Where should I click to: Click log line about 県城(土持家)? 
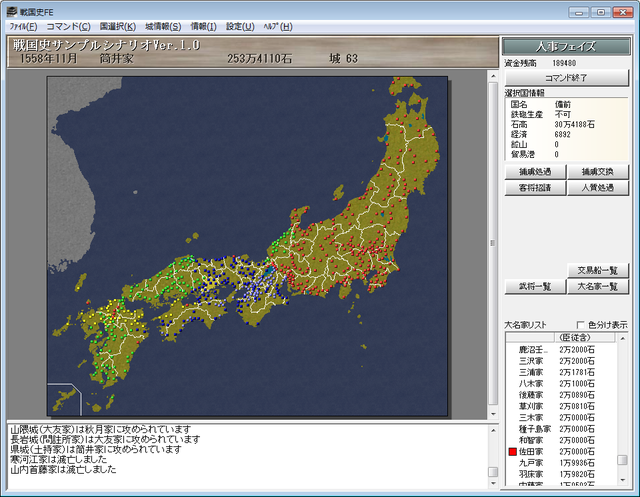pos(96,450)
